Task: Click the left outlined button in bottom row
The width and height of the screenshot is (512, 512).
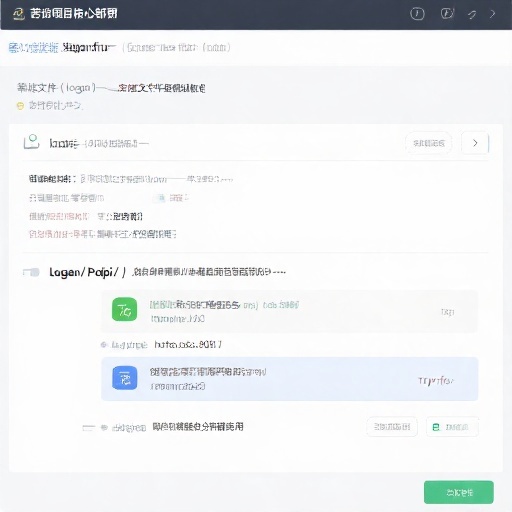Action: tap(392, 427)
